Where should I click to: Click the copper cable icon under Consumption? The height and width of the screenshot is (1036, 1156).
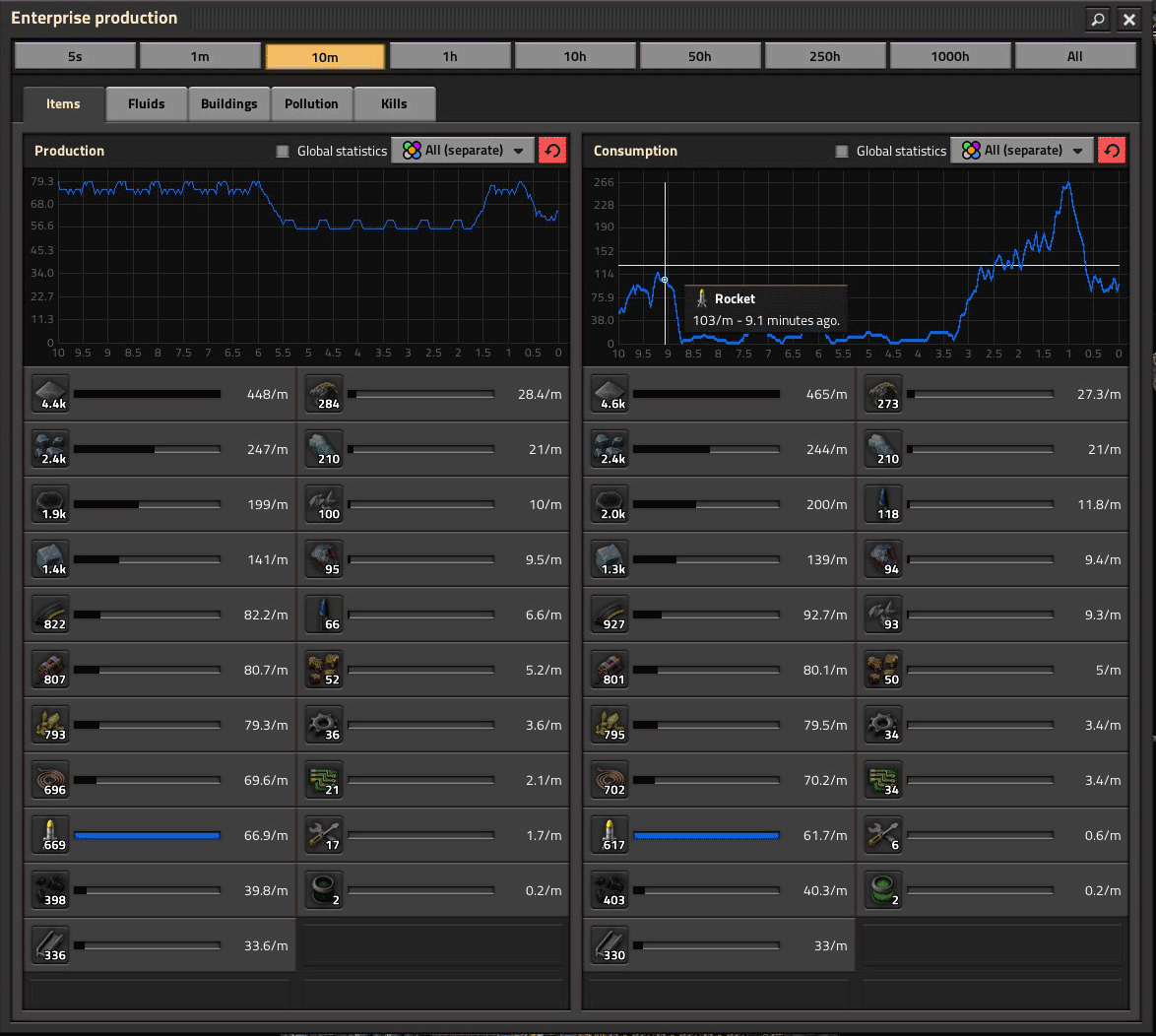click(610, 780)
